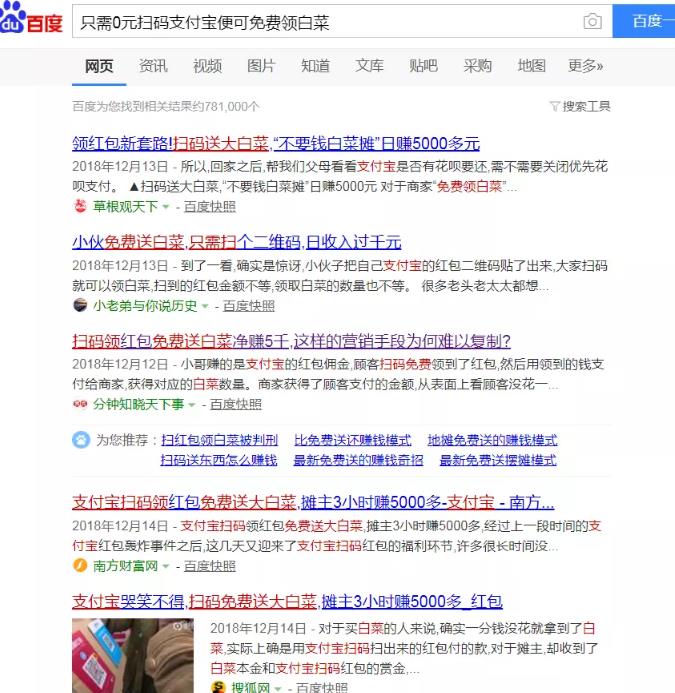Click the 小老弟与你说历史 source icon
This screenshot has height=693, width=675.
[x=81, y=305]
